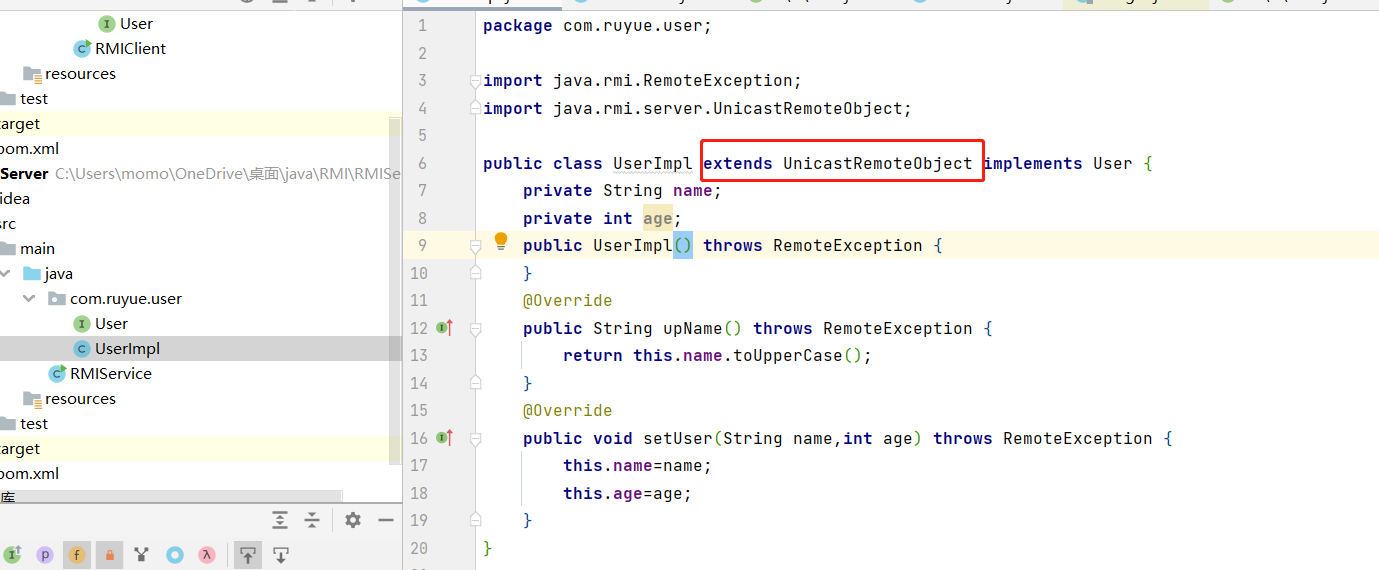This screenshot has height=570, width=1379.
Task: Open Structure panel settings gear
Action: point(353,520)
